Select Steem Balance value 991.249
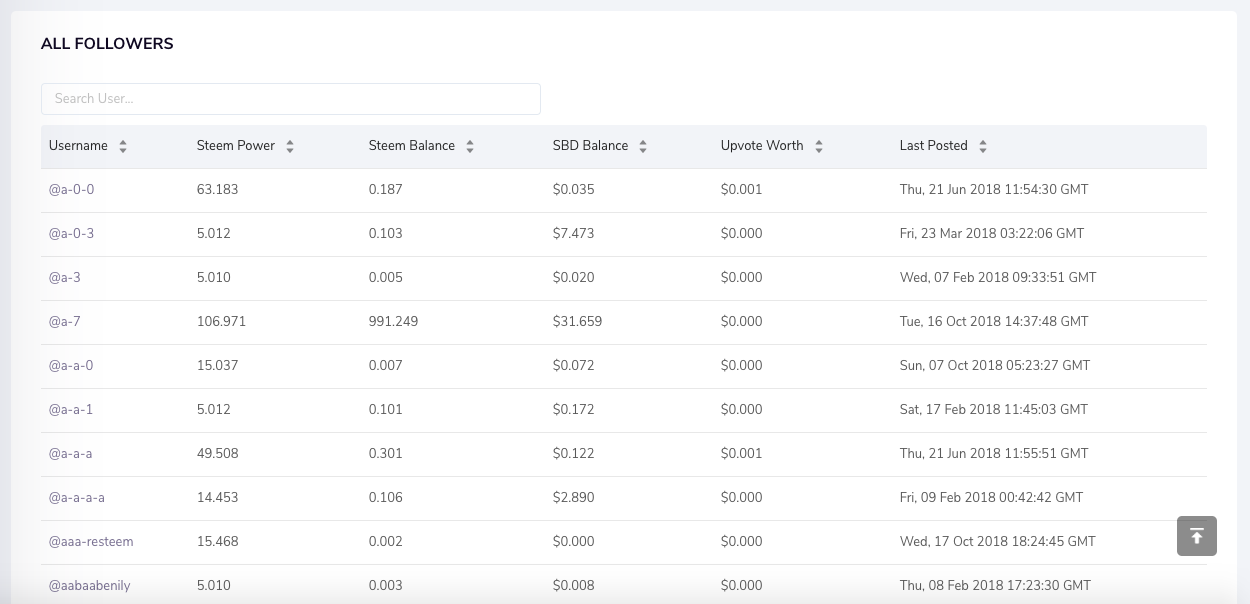1250x604 pixels. pos(394,322)
